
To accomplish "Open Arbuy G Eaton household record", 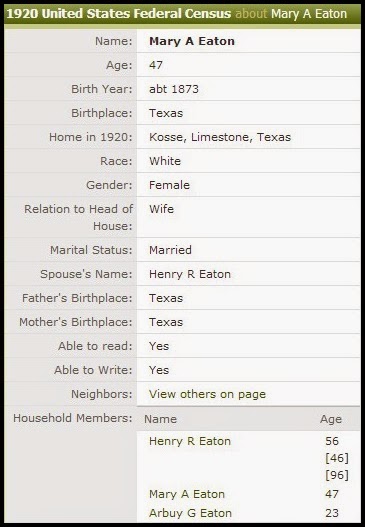I will (x=191, y=513).
